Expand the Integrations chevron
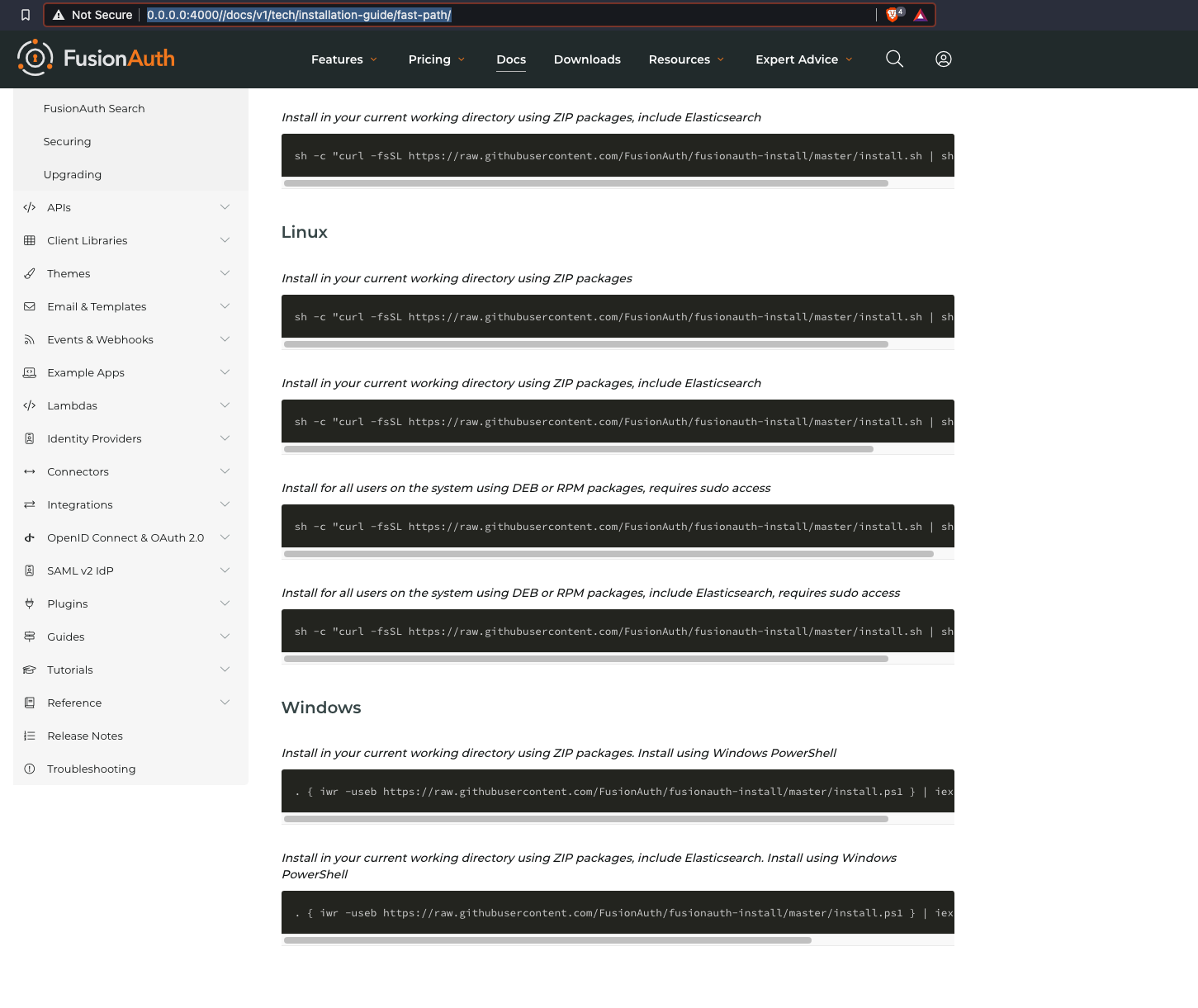The height and width of the screenshot is (1008, 1198). pos(225,504)
